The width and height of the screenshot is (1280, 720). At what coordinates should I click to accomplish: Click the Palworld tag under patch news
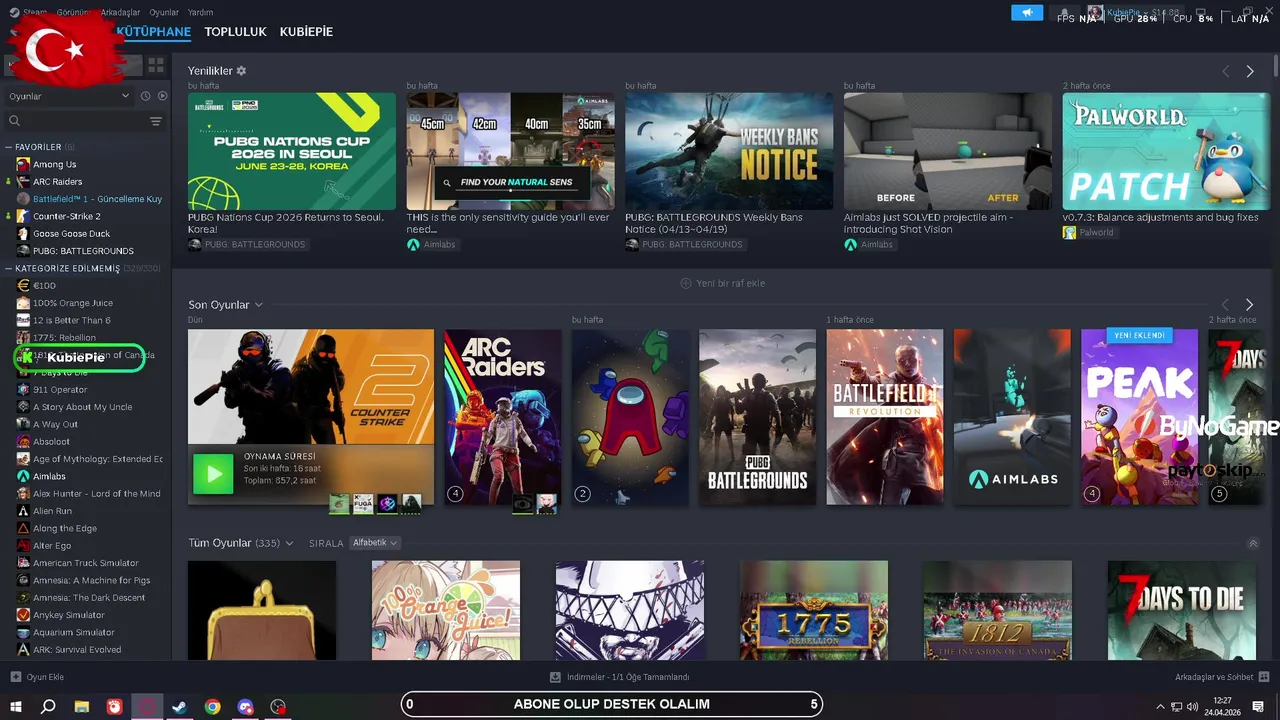(x=1088, y=233)
